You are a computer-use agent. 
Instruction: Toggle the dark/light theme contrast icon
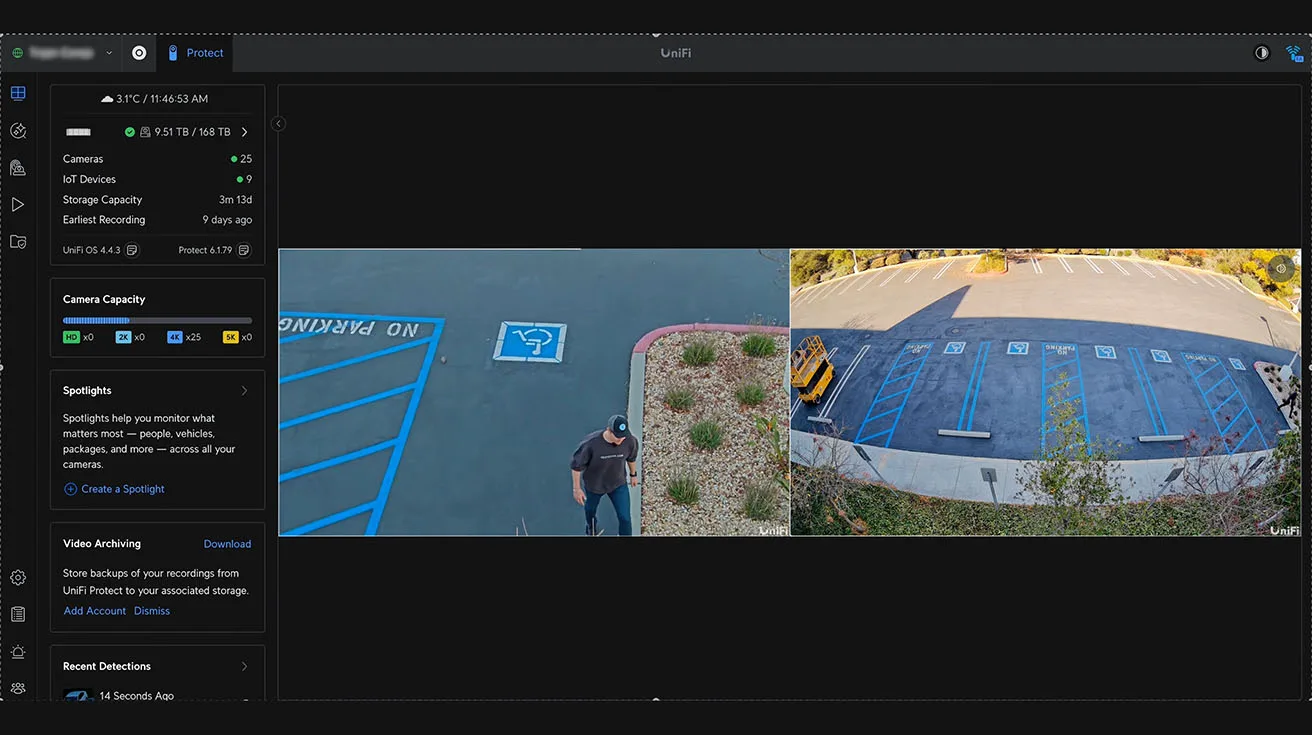(1262, 53)
